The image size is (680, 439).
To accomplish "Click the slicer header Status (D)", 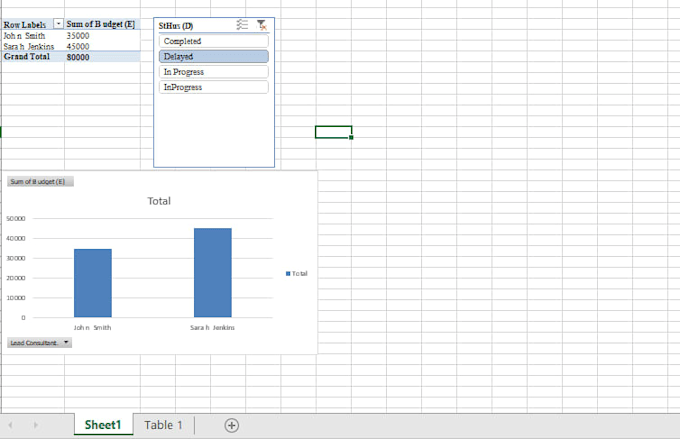I will coord(176,26).
